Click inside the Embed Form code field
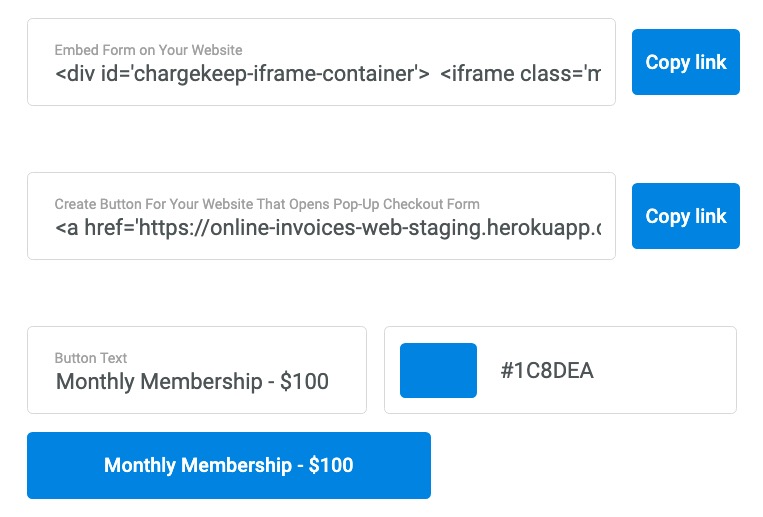Viewport: 763px width, 517px height. [321, 62]
